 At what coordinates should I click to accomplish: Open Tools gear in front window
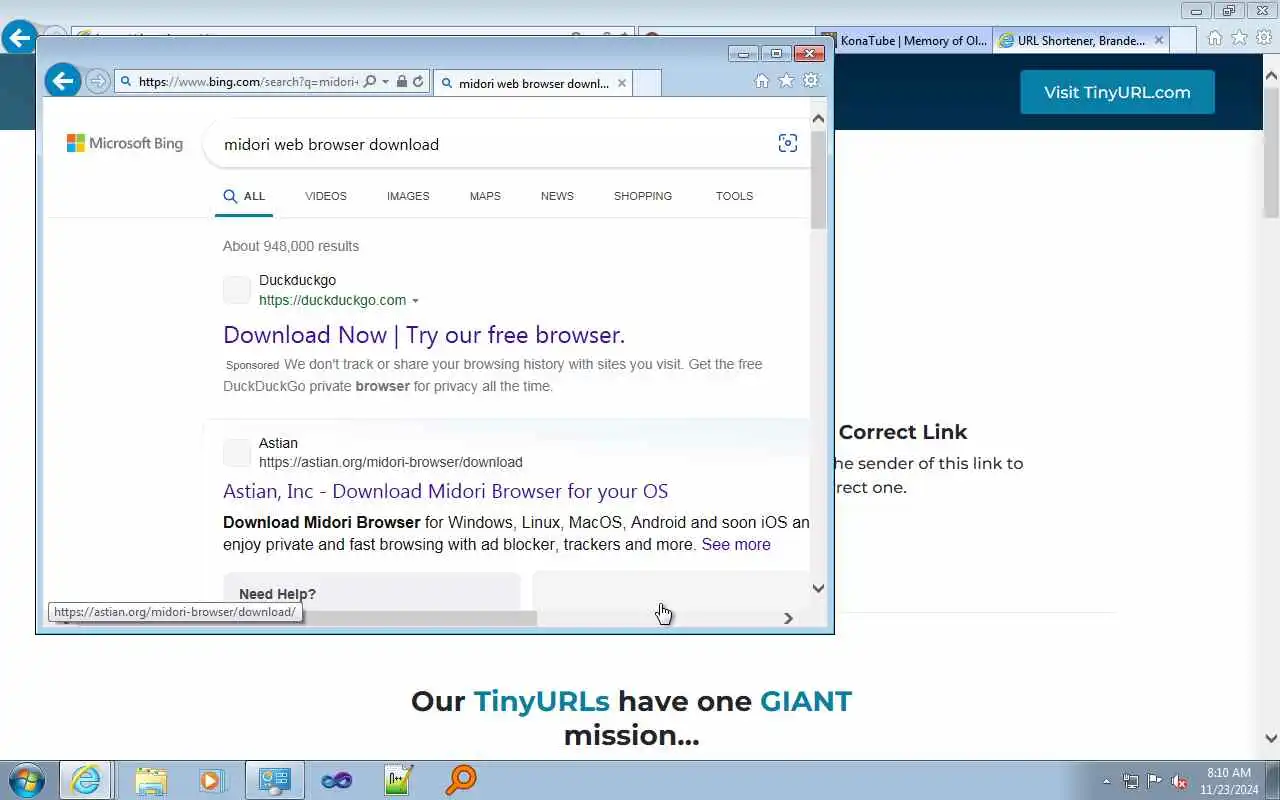[x=811, y=81]
